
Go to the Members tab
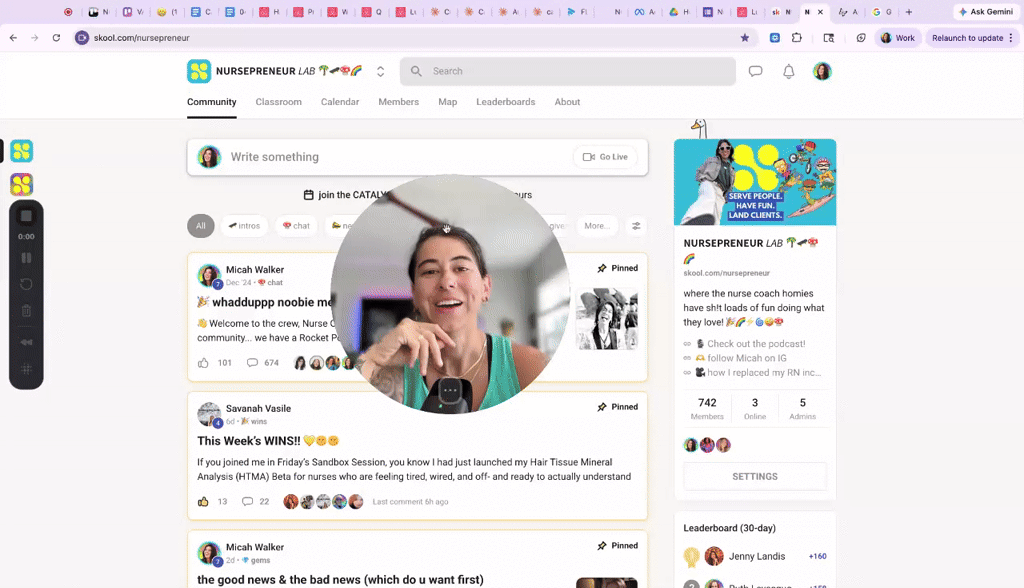coord(398,102)
